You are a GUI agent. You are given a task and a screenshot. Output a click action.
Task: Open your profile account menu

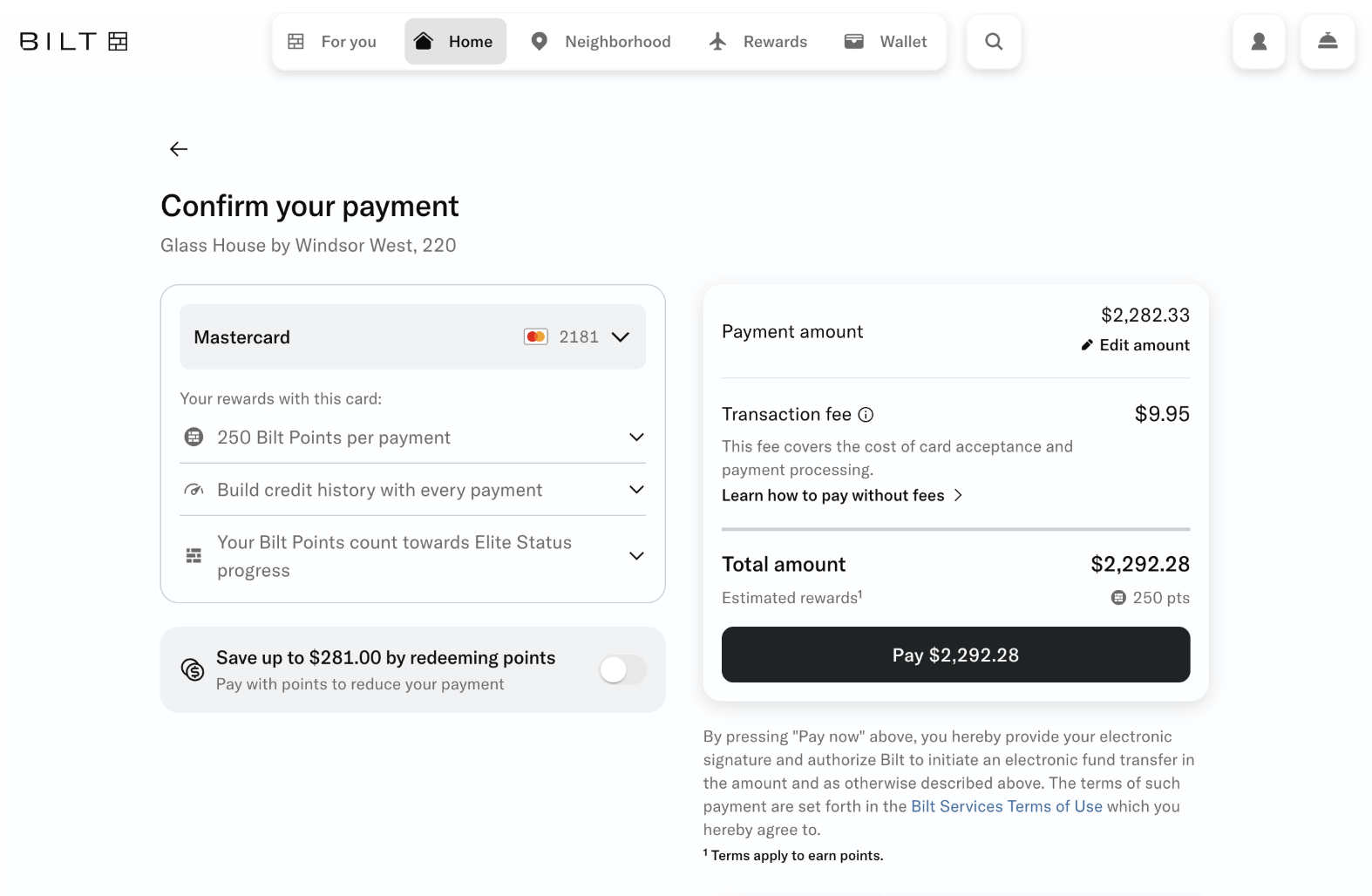click(x=1258, y=41)
